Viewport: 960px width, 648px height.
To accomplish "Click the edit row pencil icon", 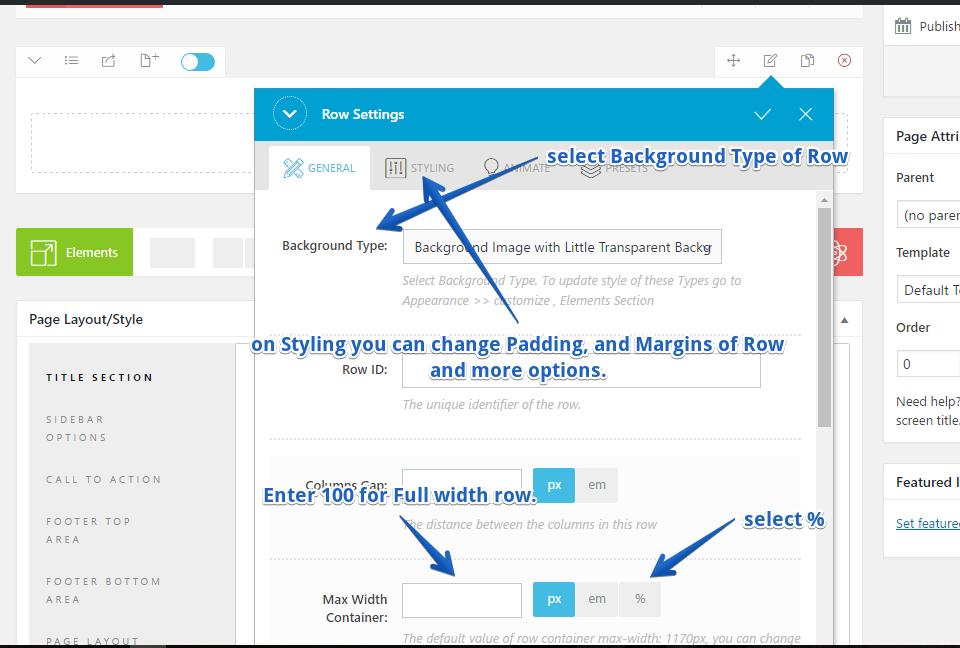I will [x=770, y=61].
